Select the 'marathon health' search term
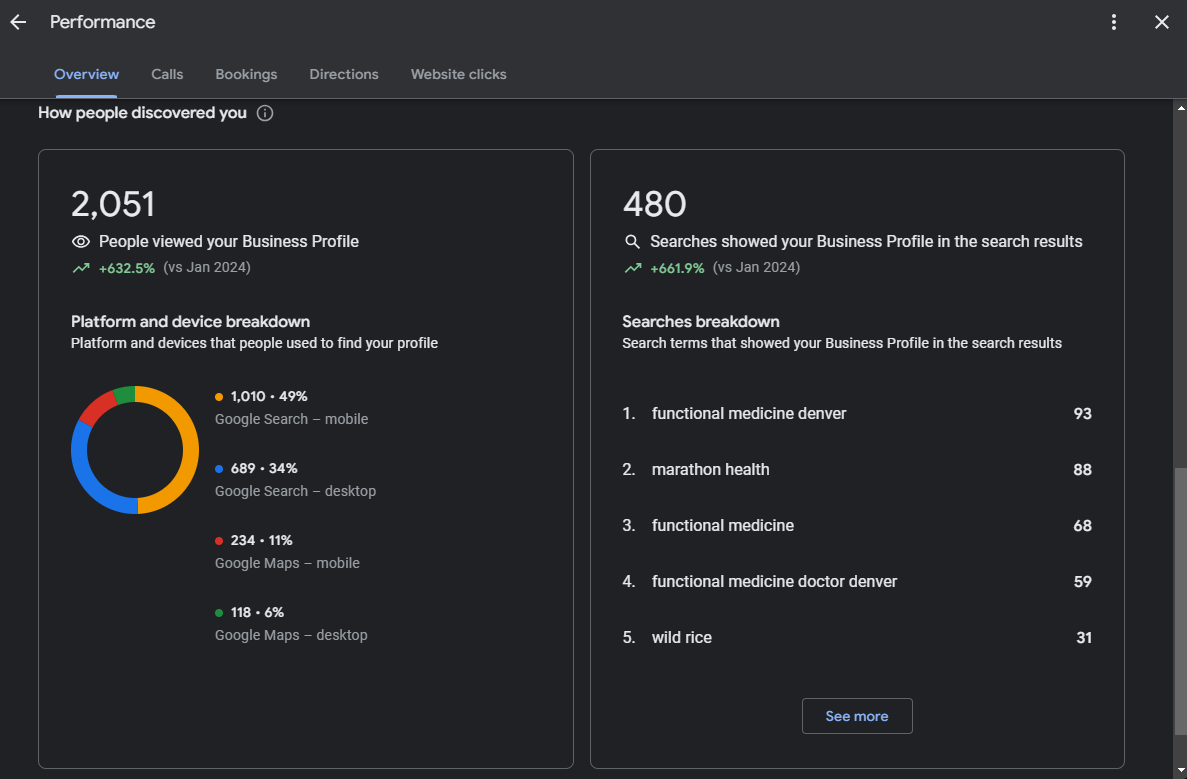The image size is (1187, 779). 710,469
